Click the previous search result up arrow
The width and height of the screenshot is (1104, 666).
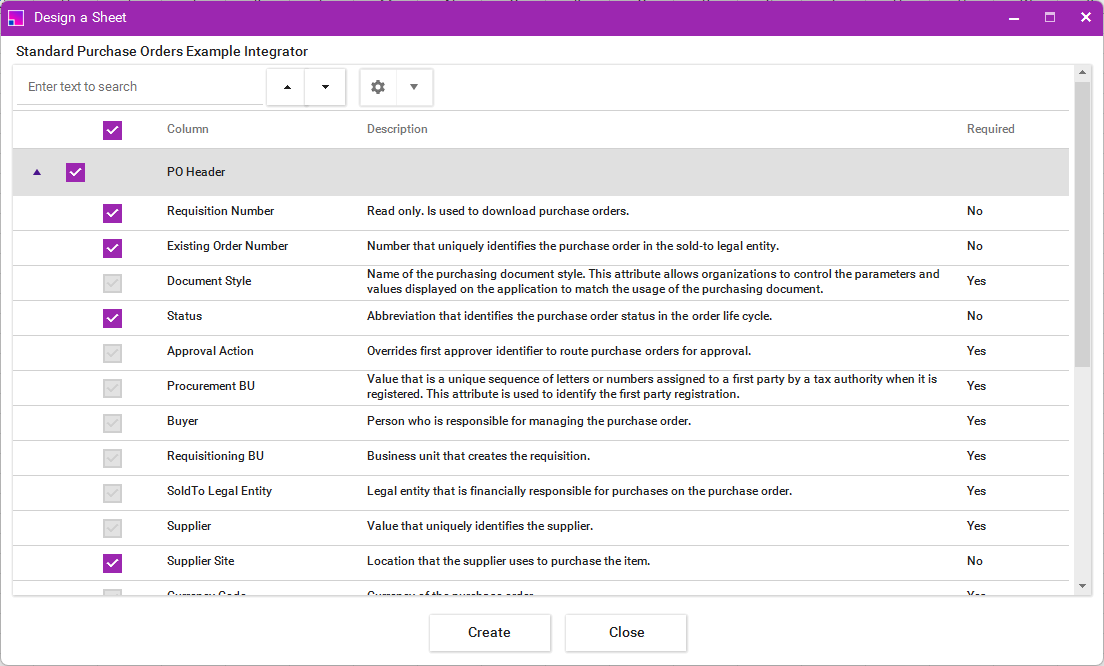coord(285,87)
